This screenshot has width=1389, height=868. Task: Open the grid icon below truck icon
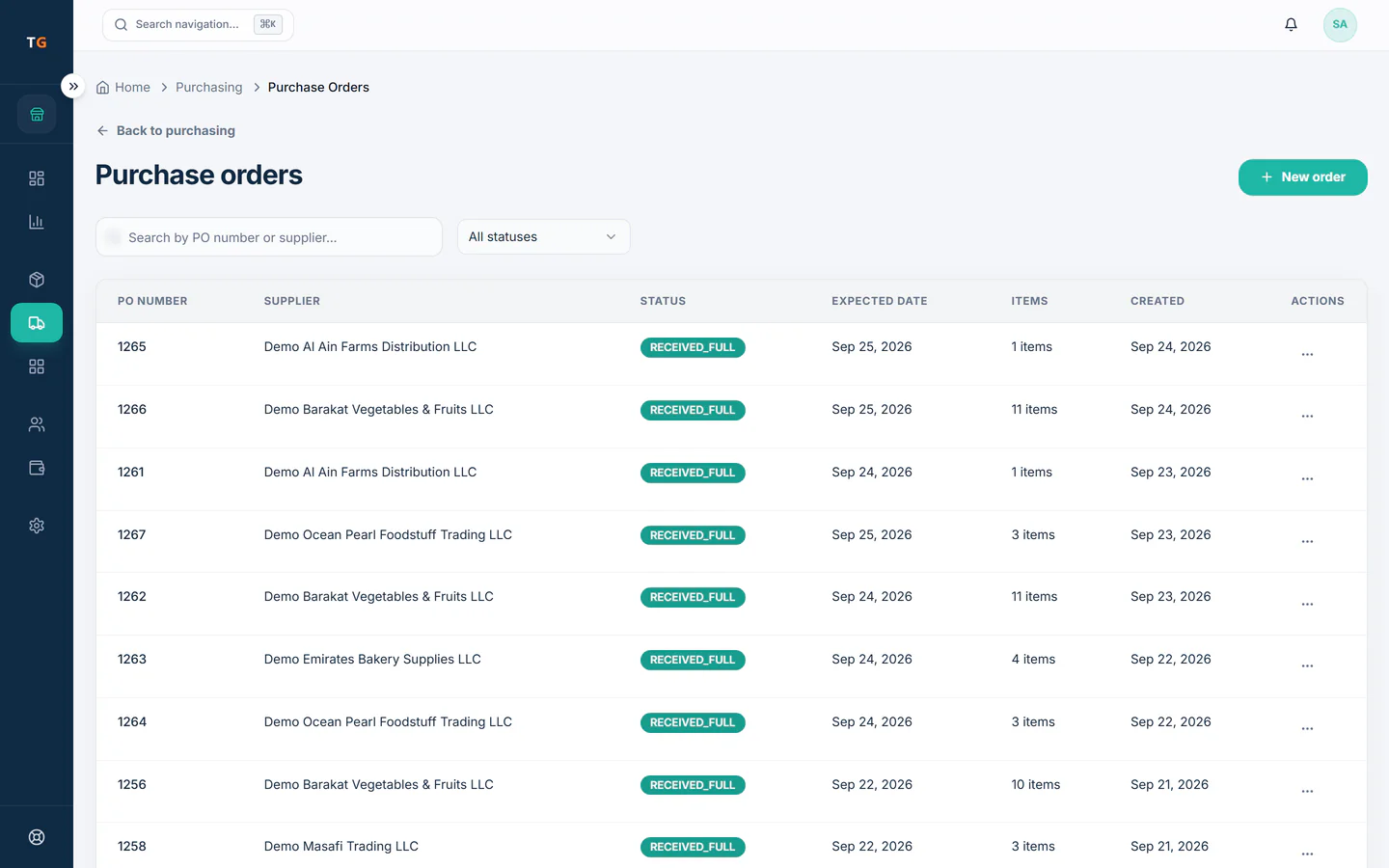(x=37, y=366)
